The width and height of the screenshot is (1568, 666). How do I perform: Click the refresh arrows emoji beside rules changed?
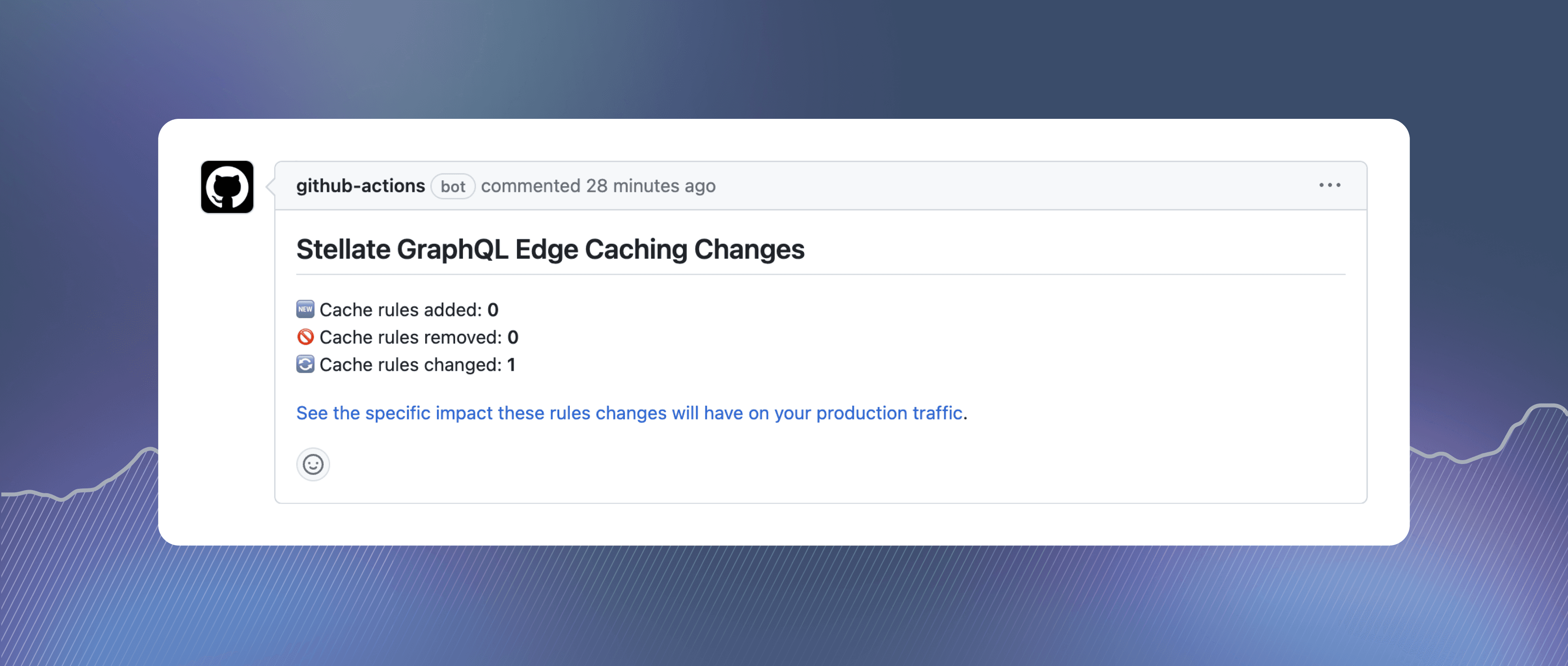coord(306,364)
